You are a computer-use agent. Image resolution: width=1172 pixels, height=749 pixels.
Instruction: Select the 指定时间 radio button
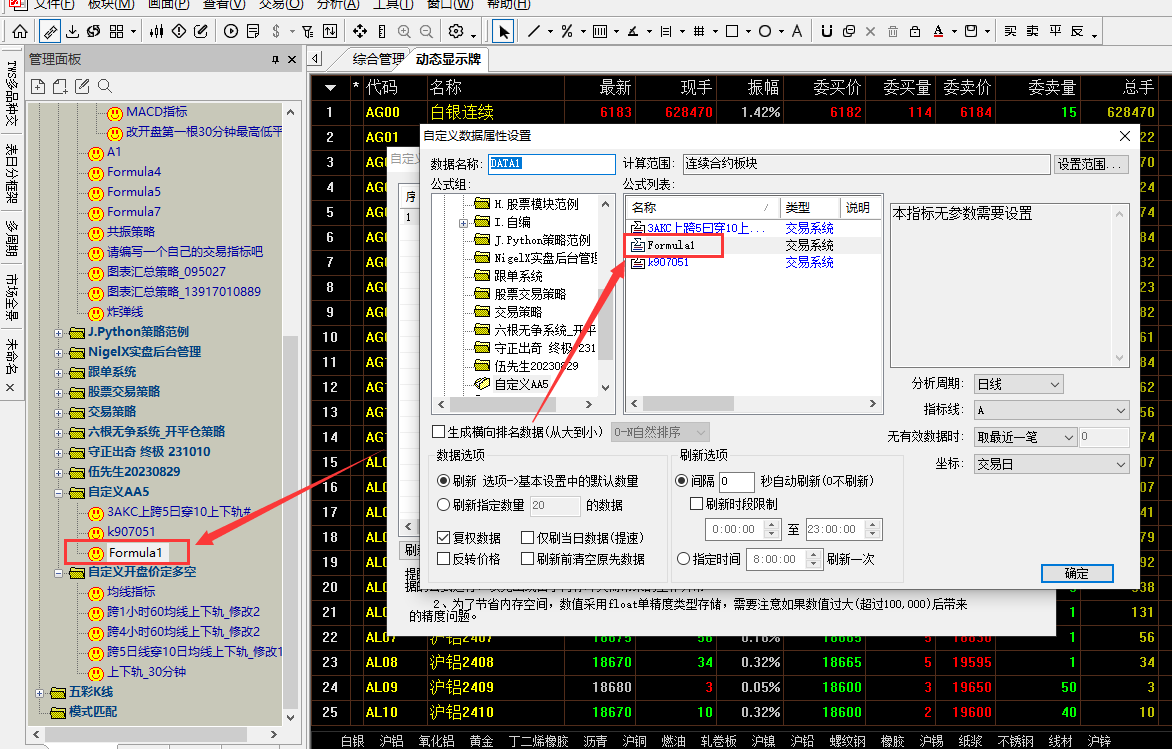pos(682,558)
